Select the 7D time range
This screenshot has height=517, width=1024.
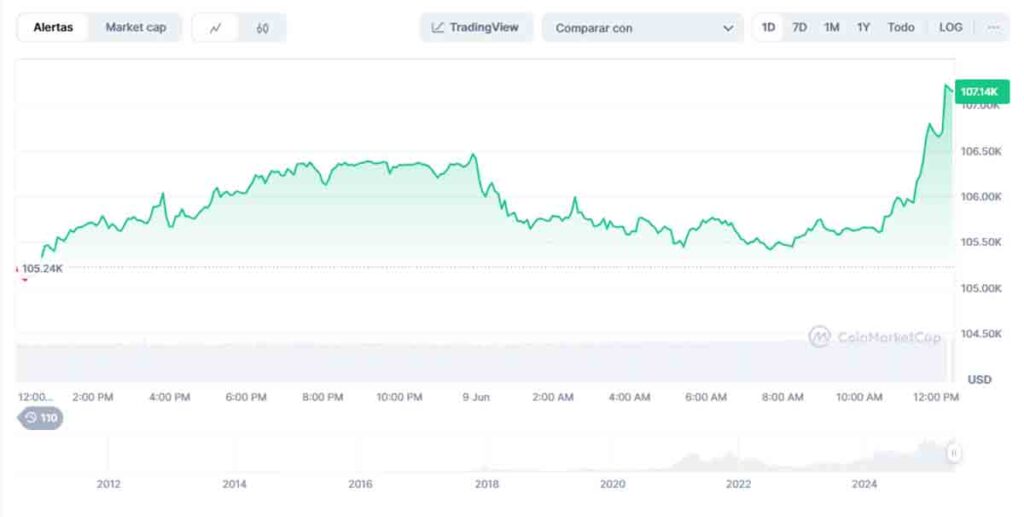coord(799,28)
